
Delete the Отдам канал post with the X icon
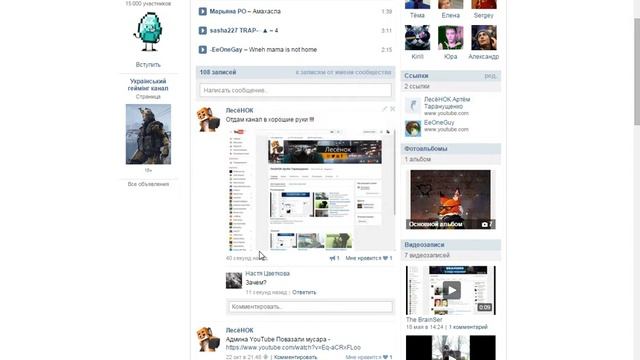[x=392, y=109]
